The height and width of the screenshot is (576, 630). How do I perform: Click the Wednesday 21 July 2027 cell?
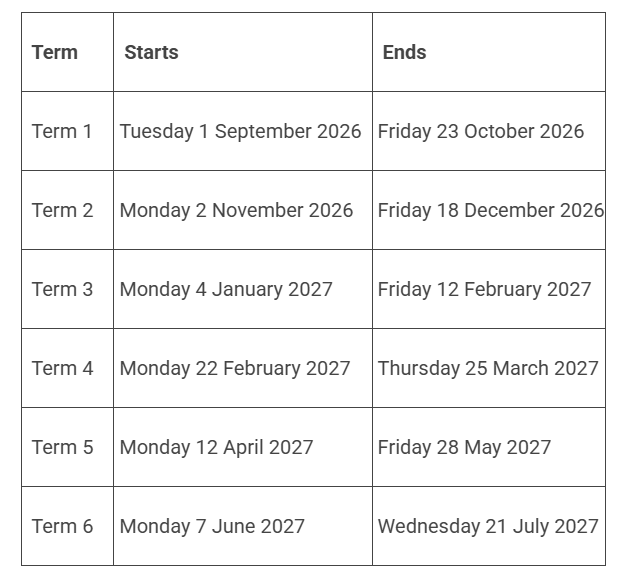[488, 527]
